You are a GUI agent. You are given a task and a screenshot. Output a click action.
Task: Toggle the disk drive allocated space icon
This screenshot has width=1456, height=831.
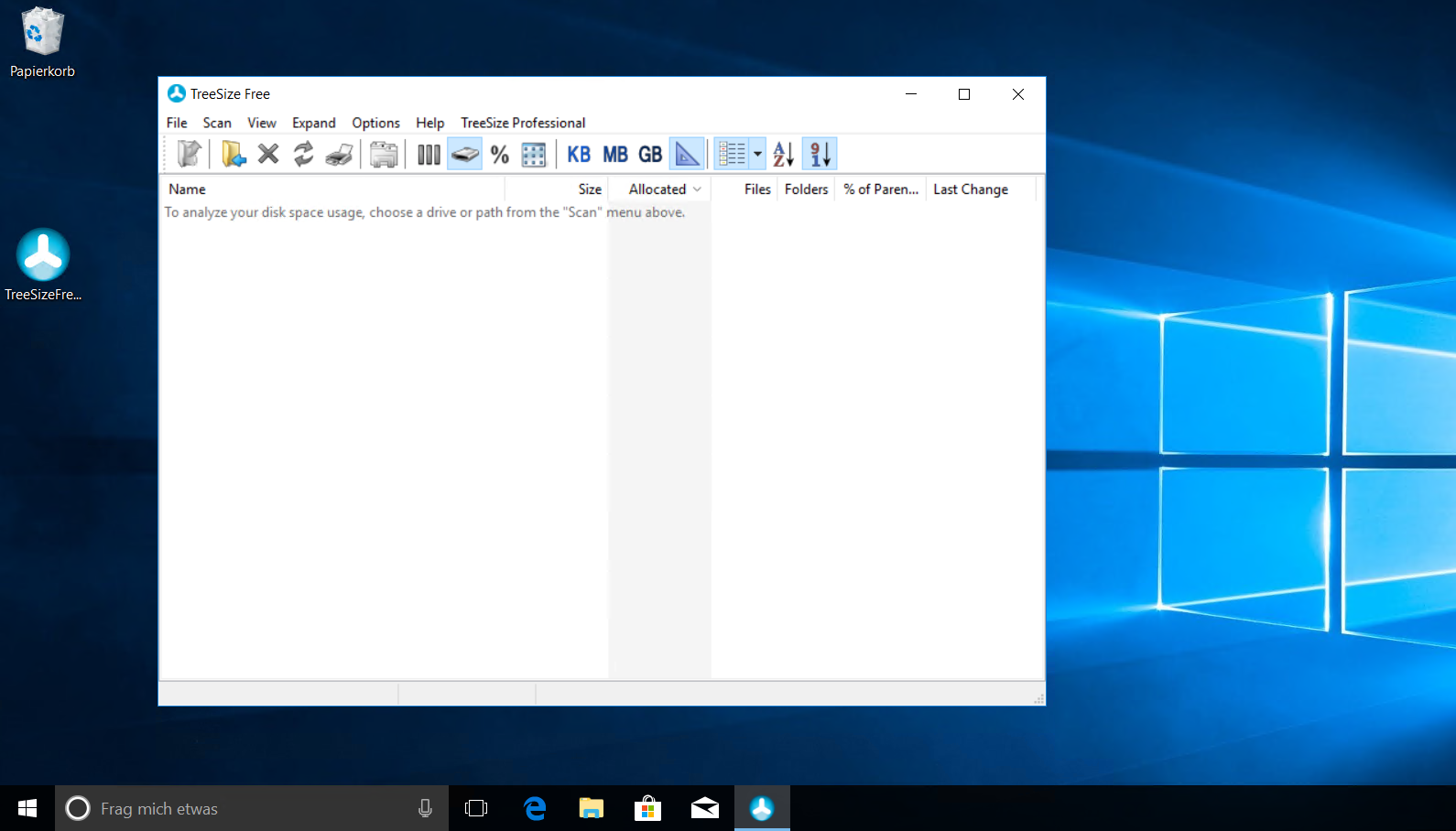pos(464,154)
